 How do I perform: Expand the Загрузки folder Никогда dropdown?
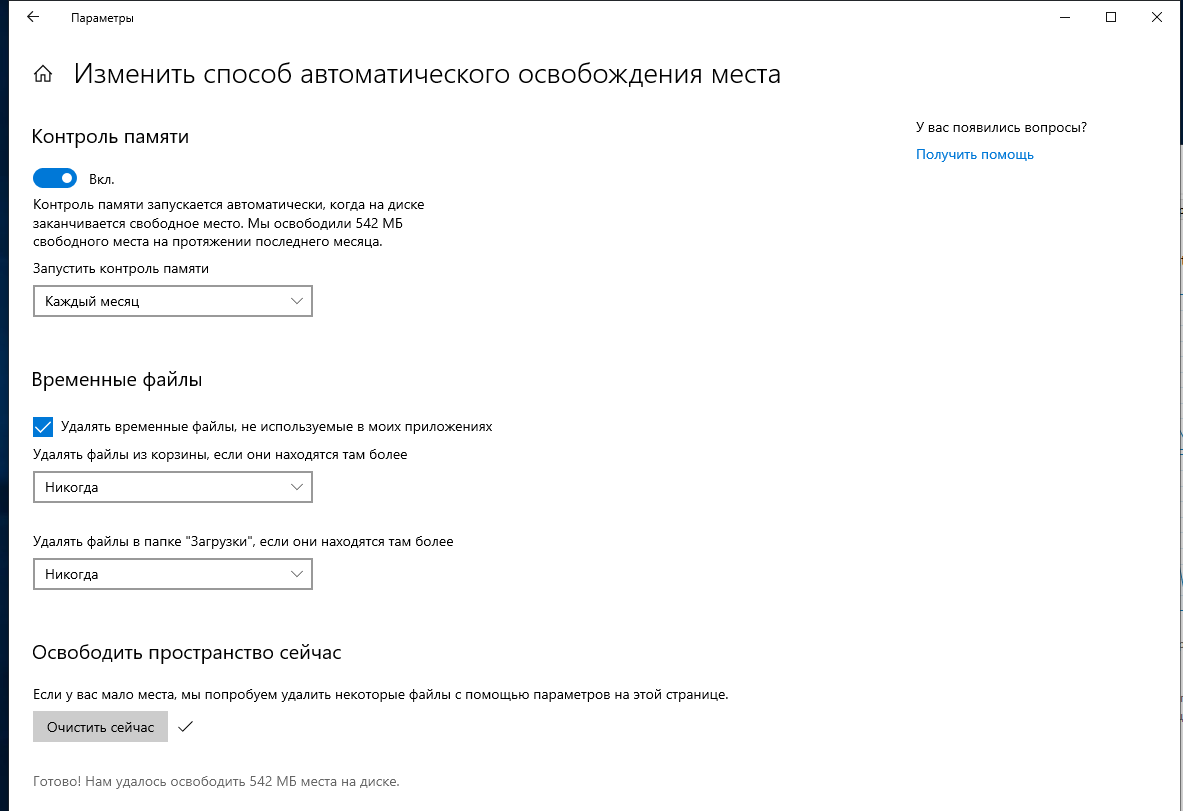(x=172, y=574)
